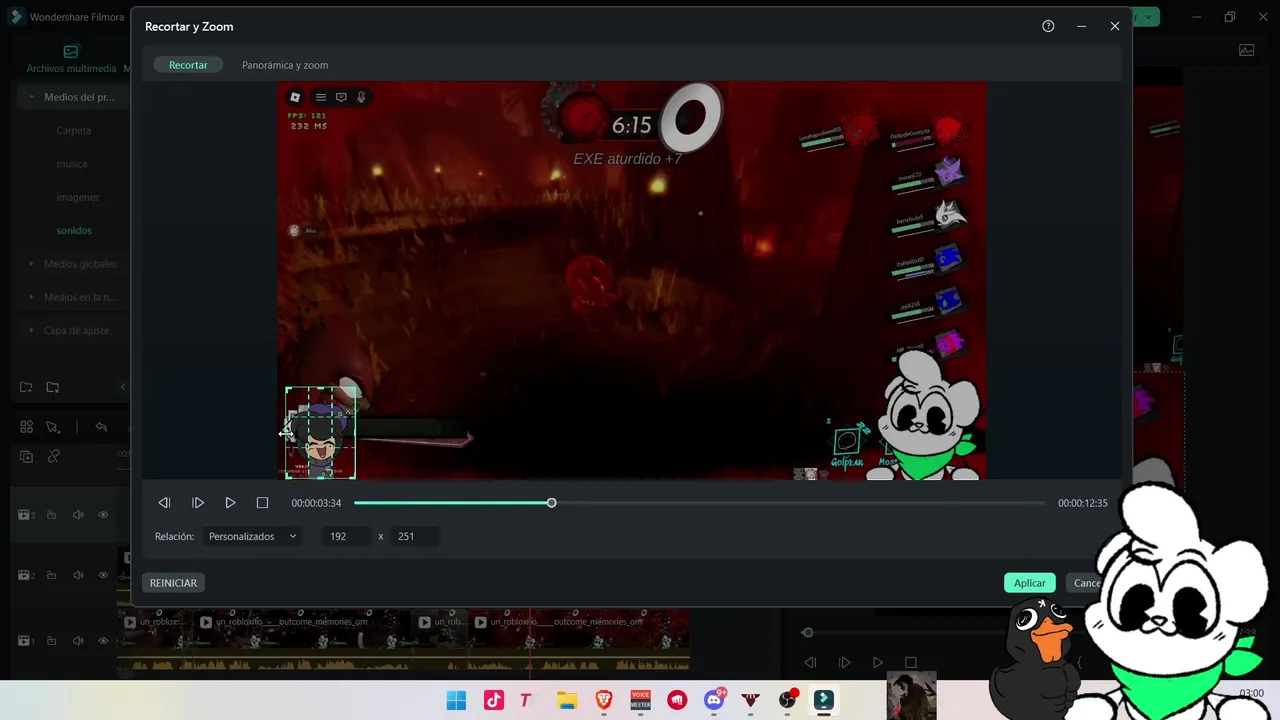Click the undo arrow in timeline toolbar
The height and width of the screenshot is (720, 1280).
pos(101,427)
